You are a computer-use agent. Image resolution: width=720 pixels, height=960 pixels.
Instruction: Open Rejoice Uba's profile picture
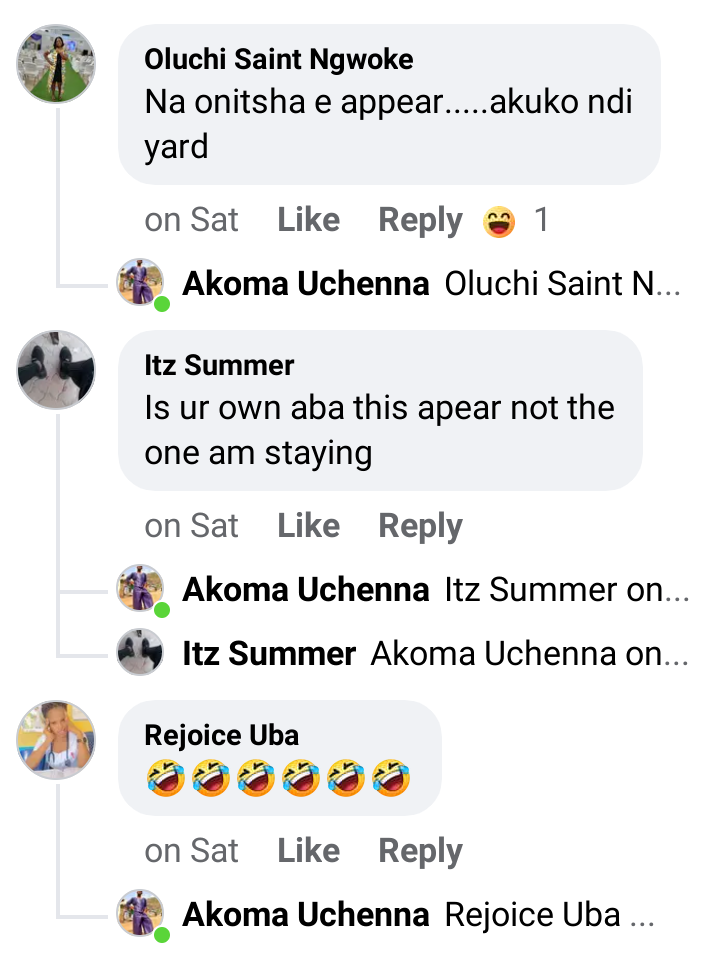[x=56, y=740]
